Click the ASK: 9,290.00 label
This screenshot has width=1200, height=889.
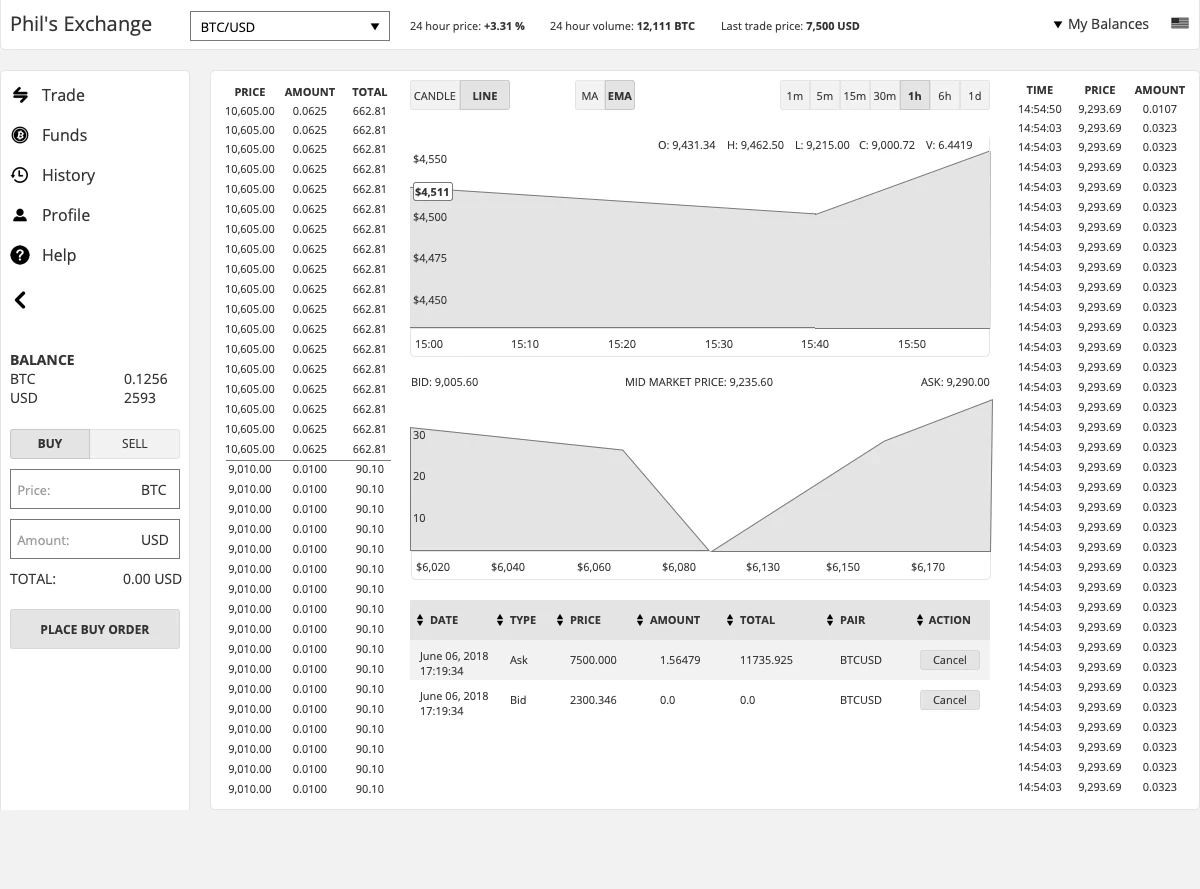pyautogui.click(x=955, y=382)
